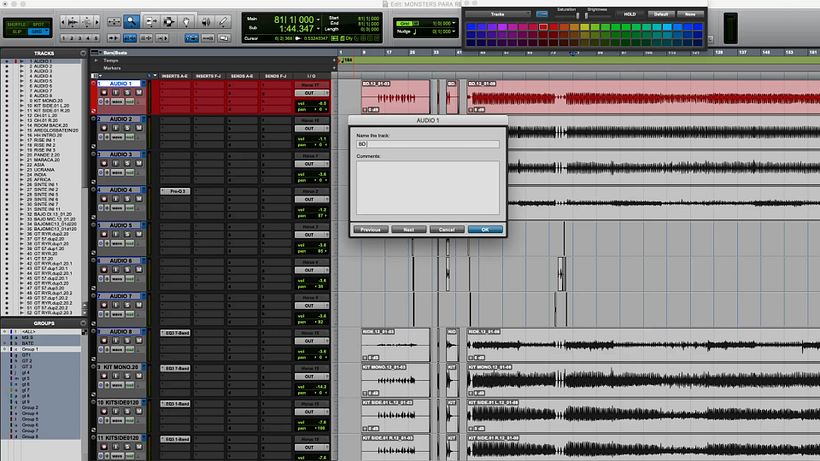Click audio waveform zoom icon
This screenshot has width=820, height=461.
pyautogui.click(x=73, y=22)
